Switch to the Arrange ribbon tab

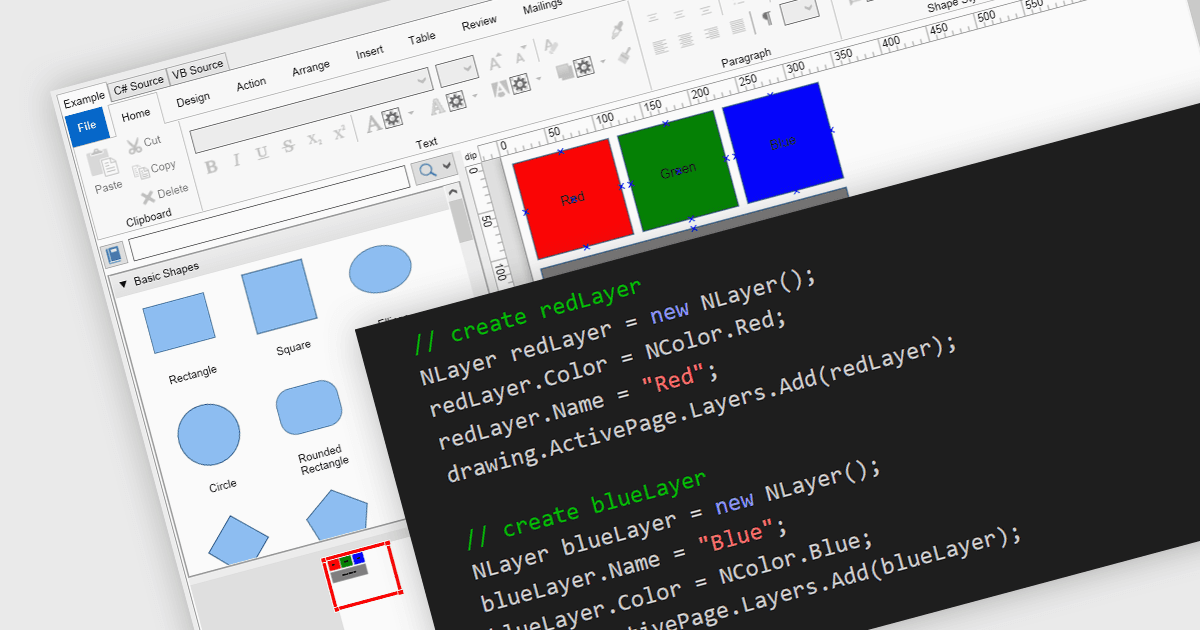[x=311, y=68]
